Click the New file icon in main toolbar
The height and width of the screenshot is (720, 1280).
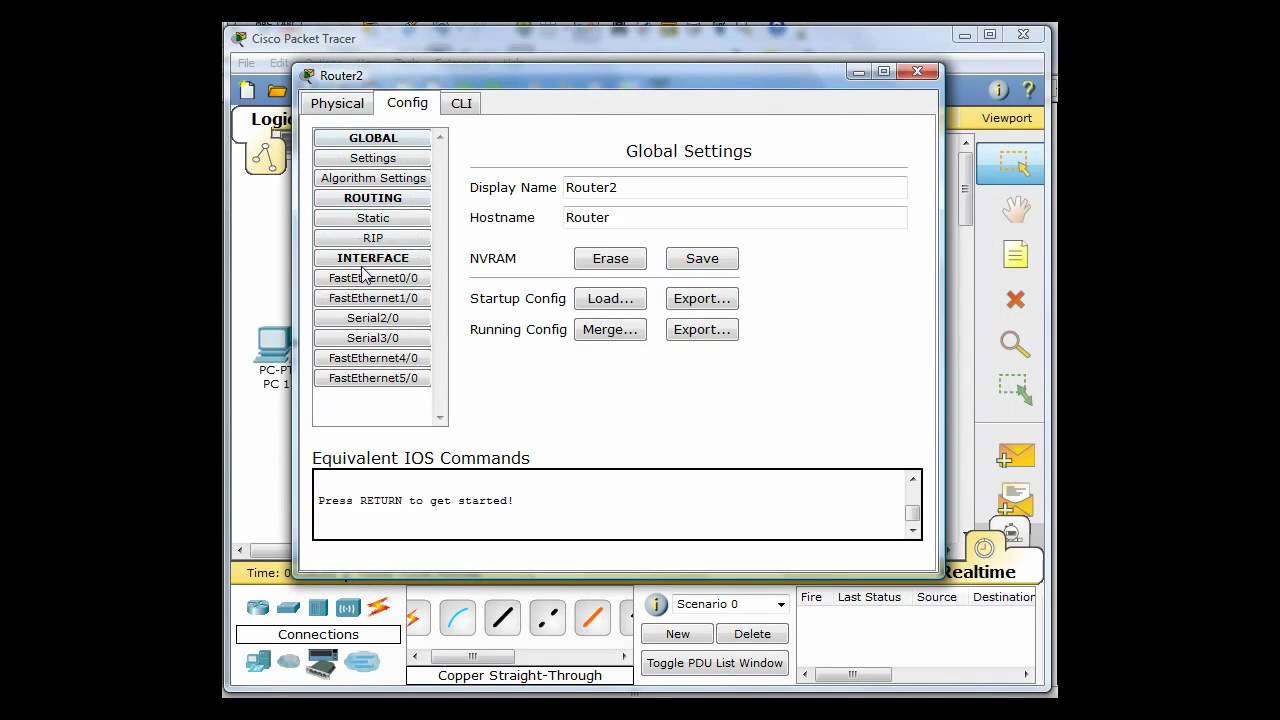point(247,91)
